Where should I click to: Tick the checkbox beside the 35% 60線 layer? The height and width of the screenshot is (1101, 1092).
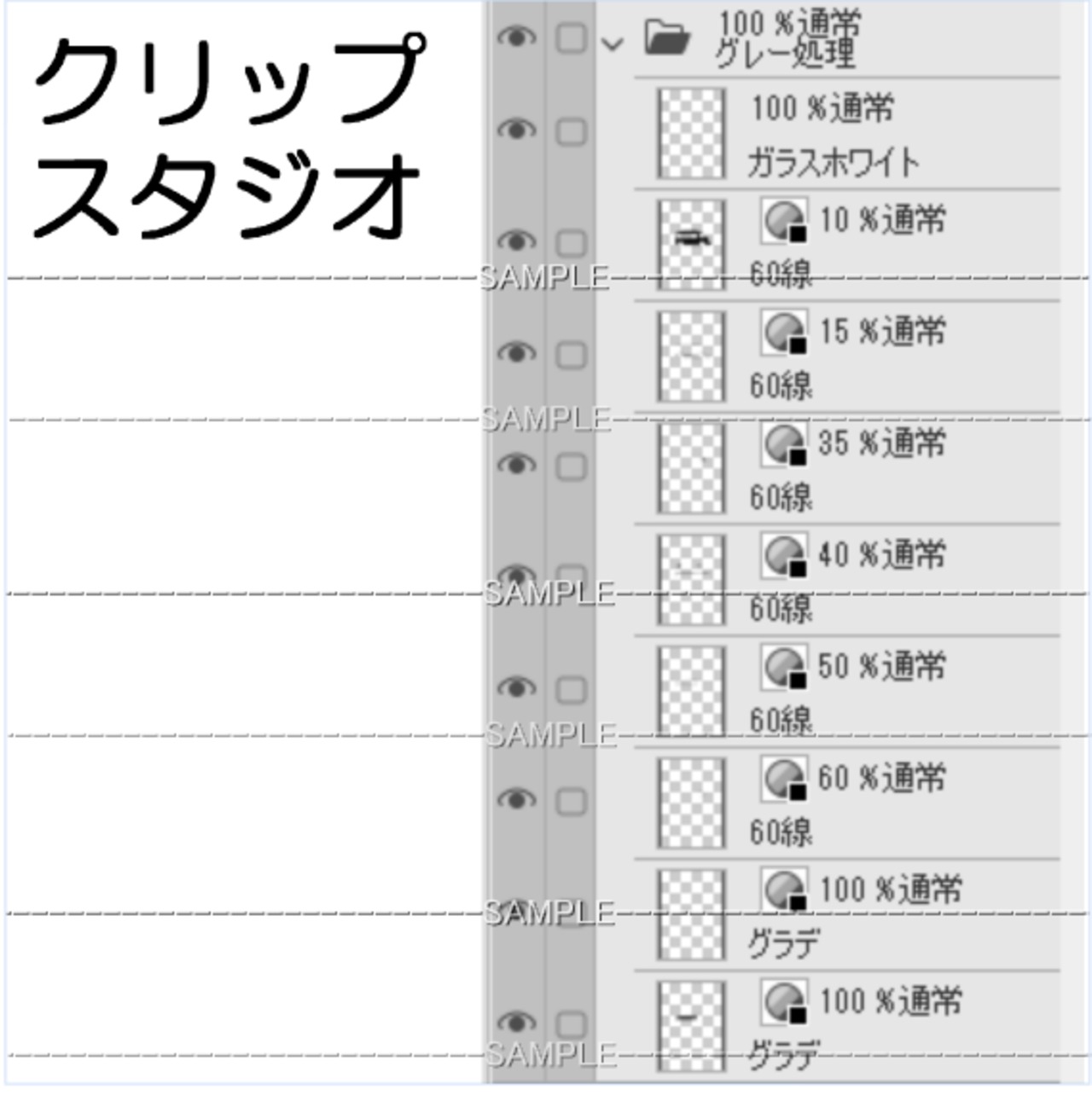point(572,466)
